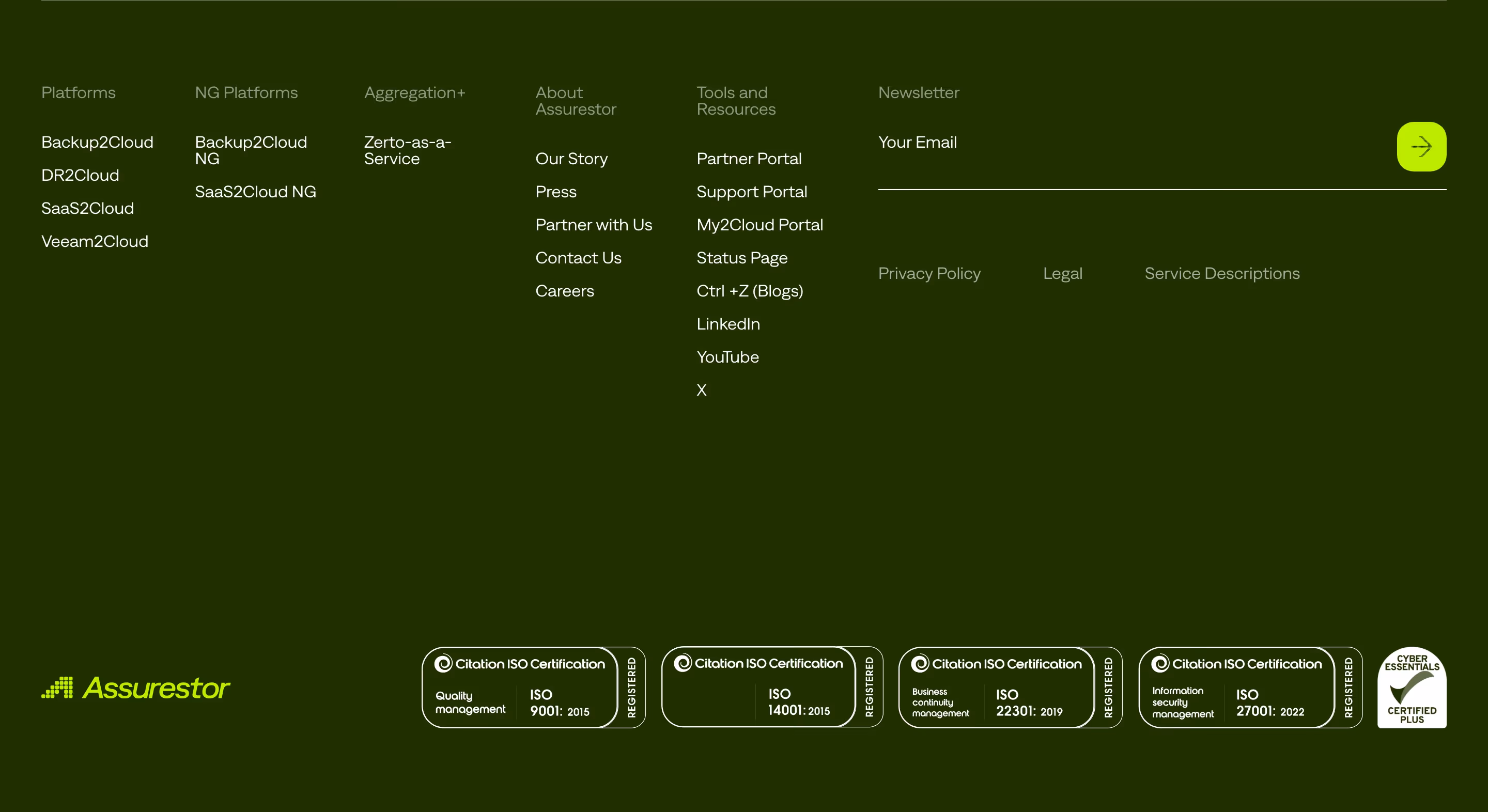Viewport: 1488px width, 812px height.
Task: Click the Tools and Resources heading
Action: (x=736, y=101)
